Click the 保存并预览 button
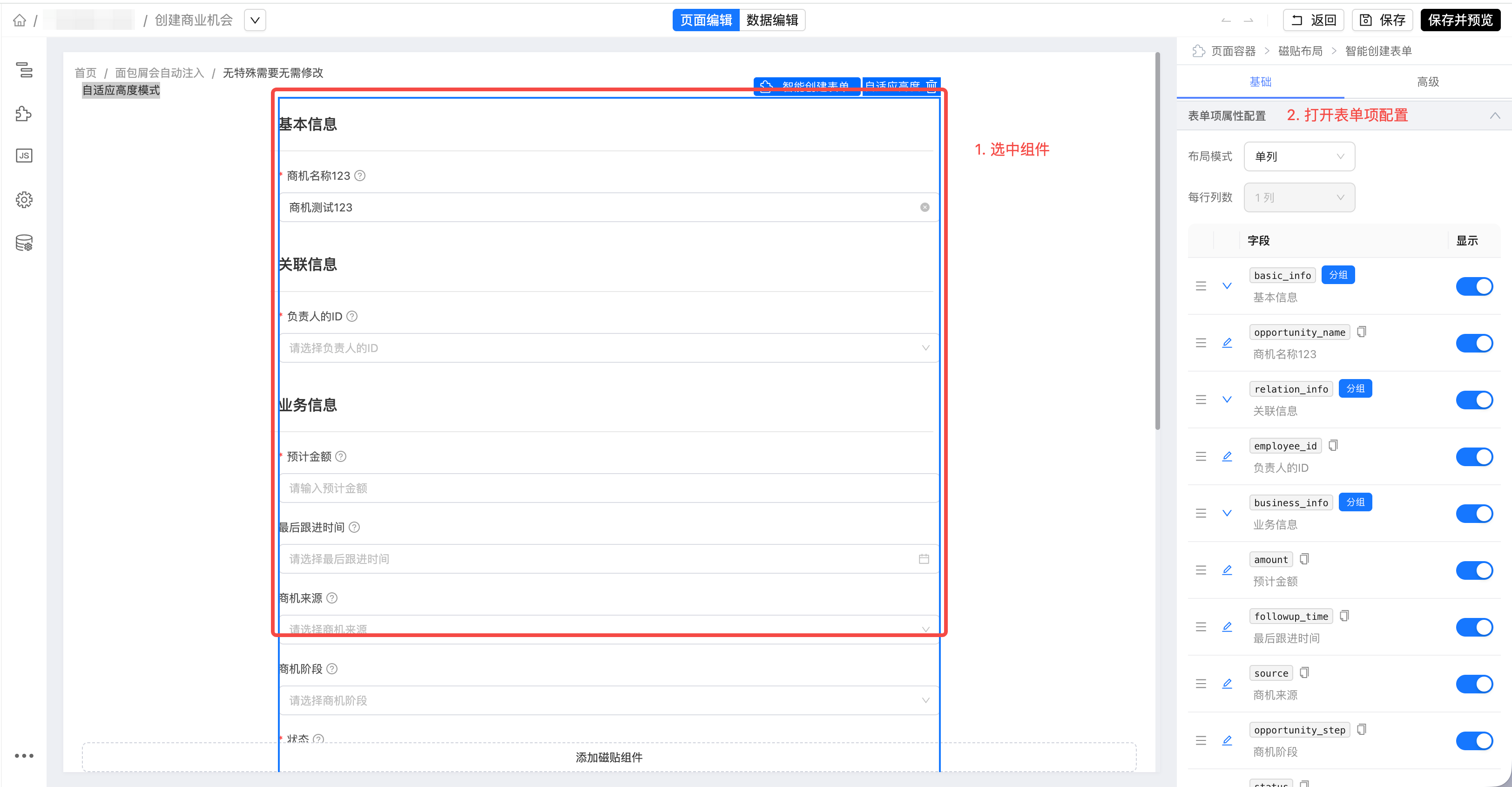1512x787 pixels. click(1460, 20)
